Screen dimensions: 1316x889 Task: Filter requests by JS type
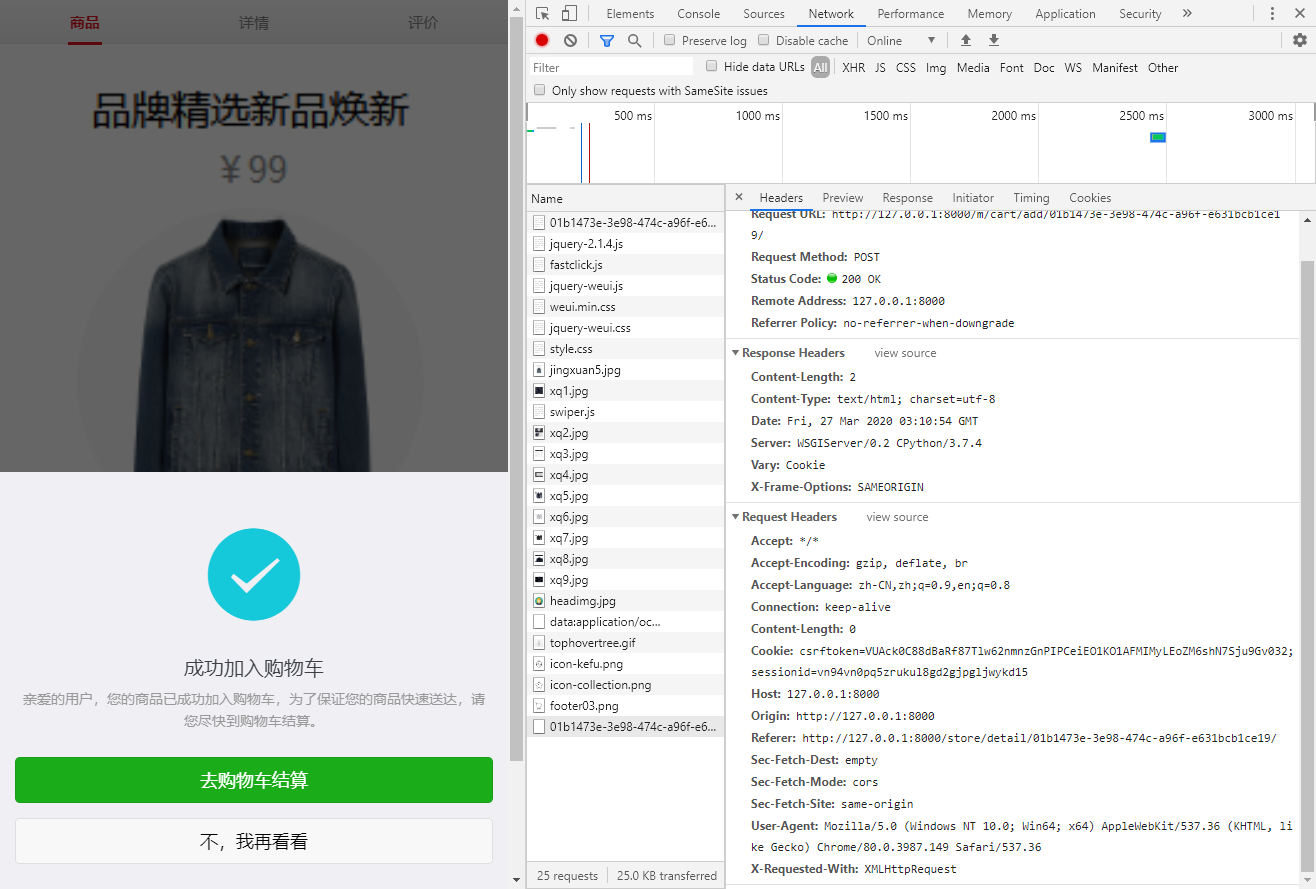tap(880, 68)
